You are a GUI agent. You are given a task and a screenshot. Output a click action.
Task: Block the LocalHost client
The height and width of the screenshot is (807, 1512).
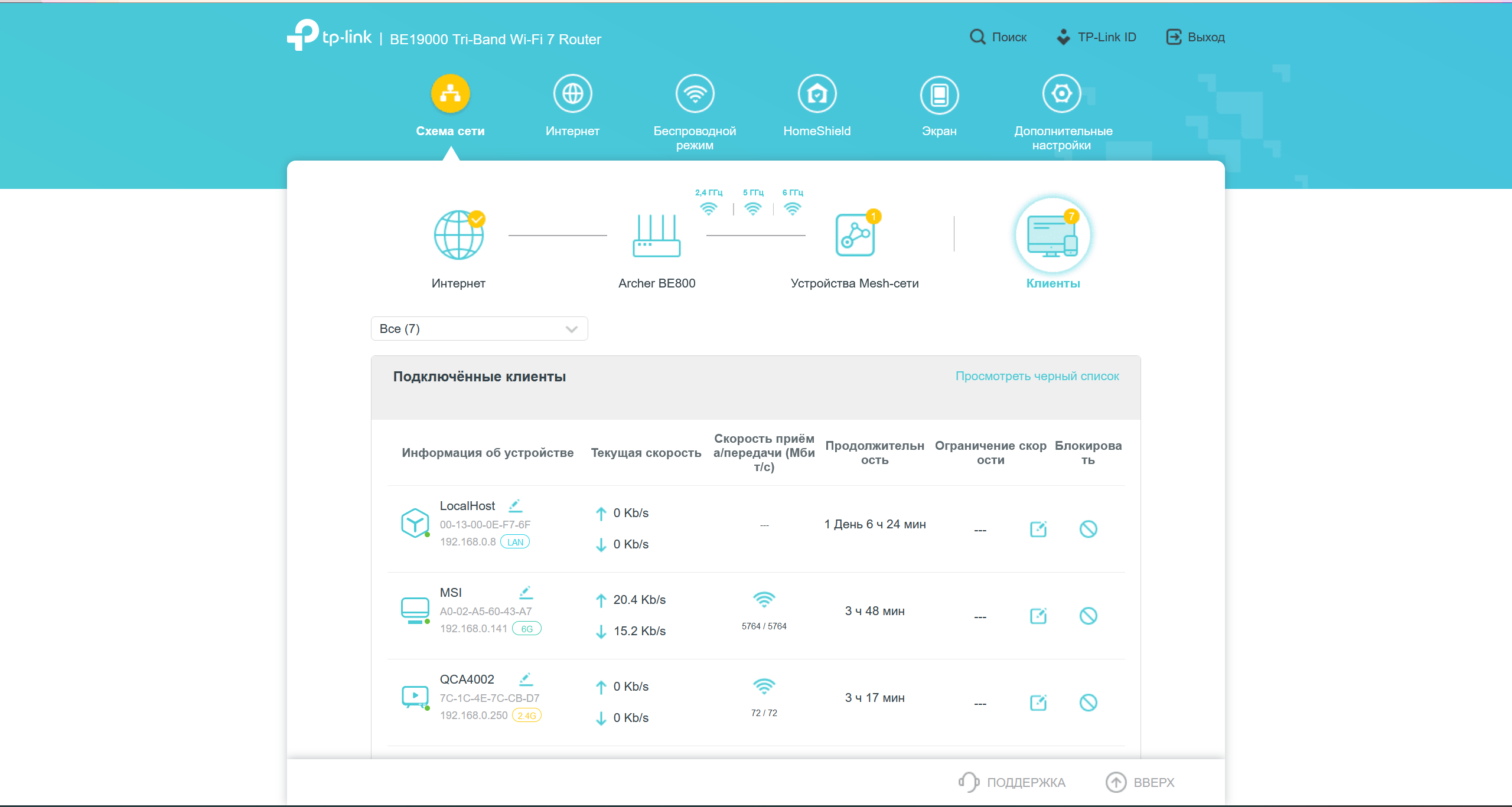click(1088, 529)
